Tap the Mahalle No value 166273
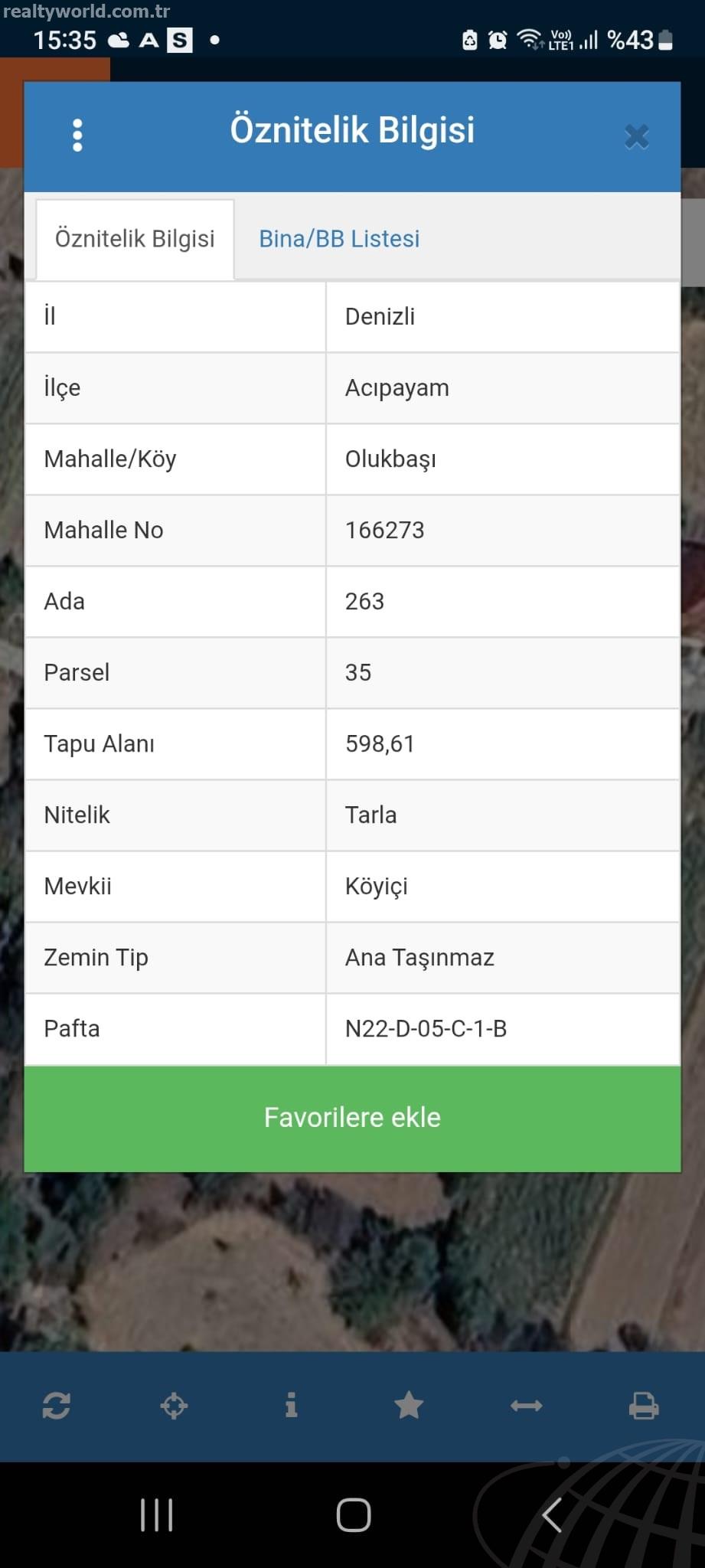This screenshot has width=705, height=1568. [384, 530]
